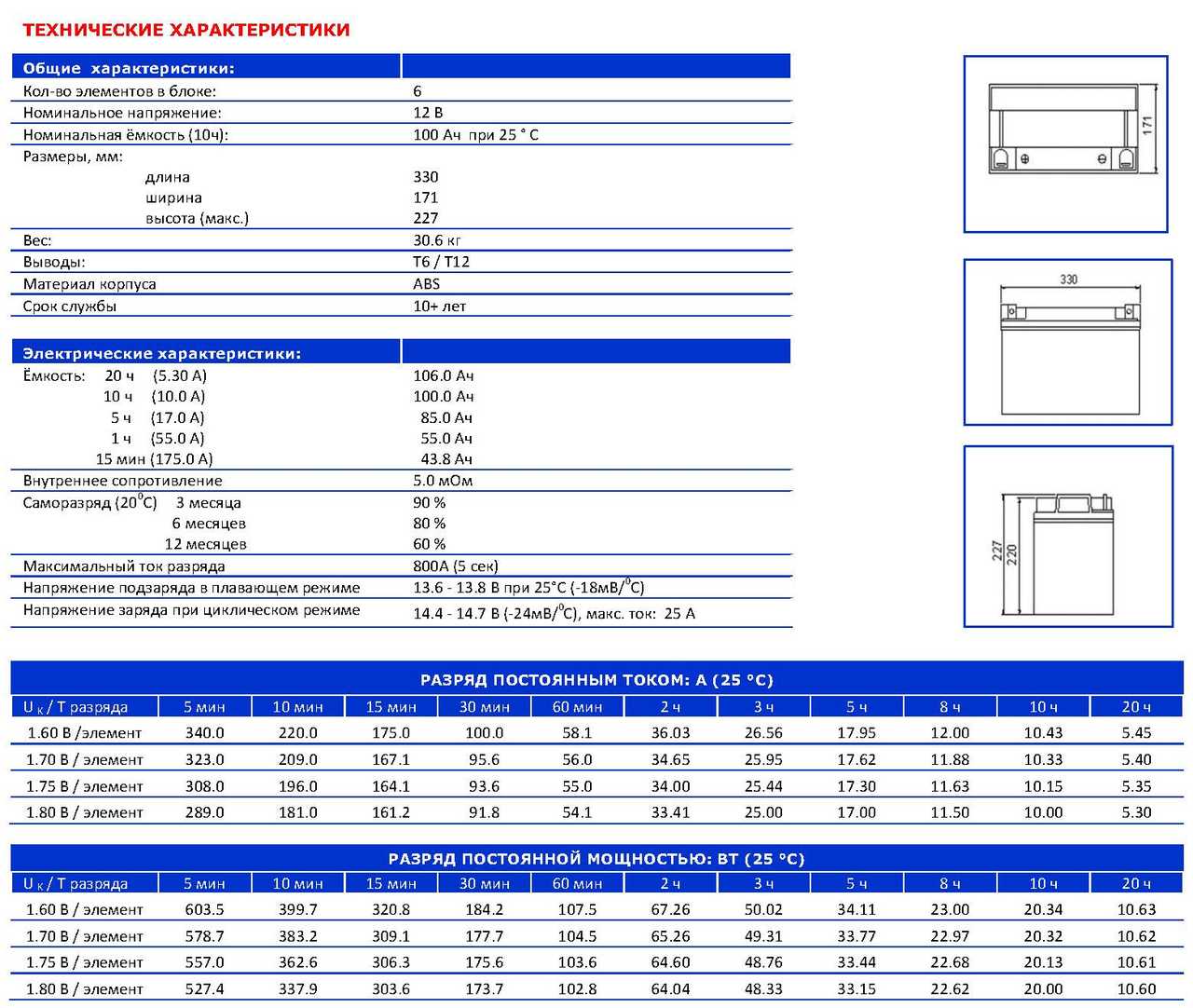Click the power table cell 383.2

pyautogui.click(x=298, y=936)
